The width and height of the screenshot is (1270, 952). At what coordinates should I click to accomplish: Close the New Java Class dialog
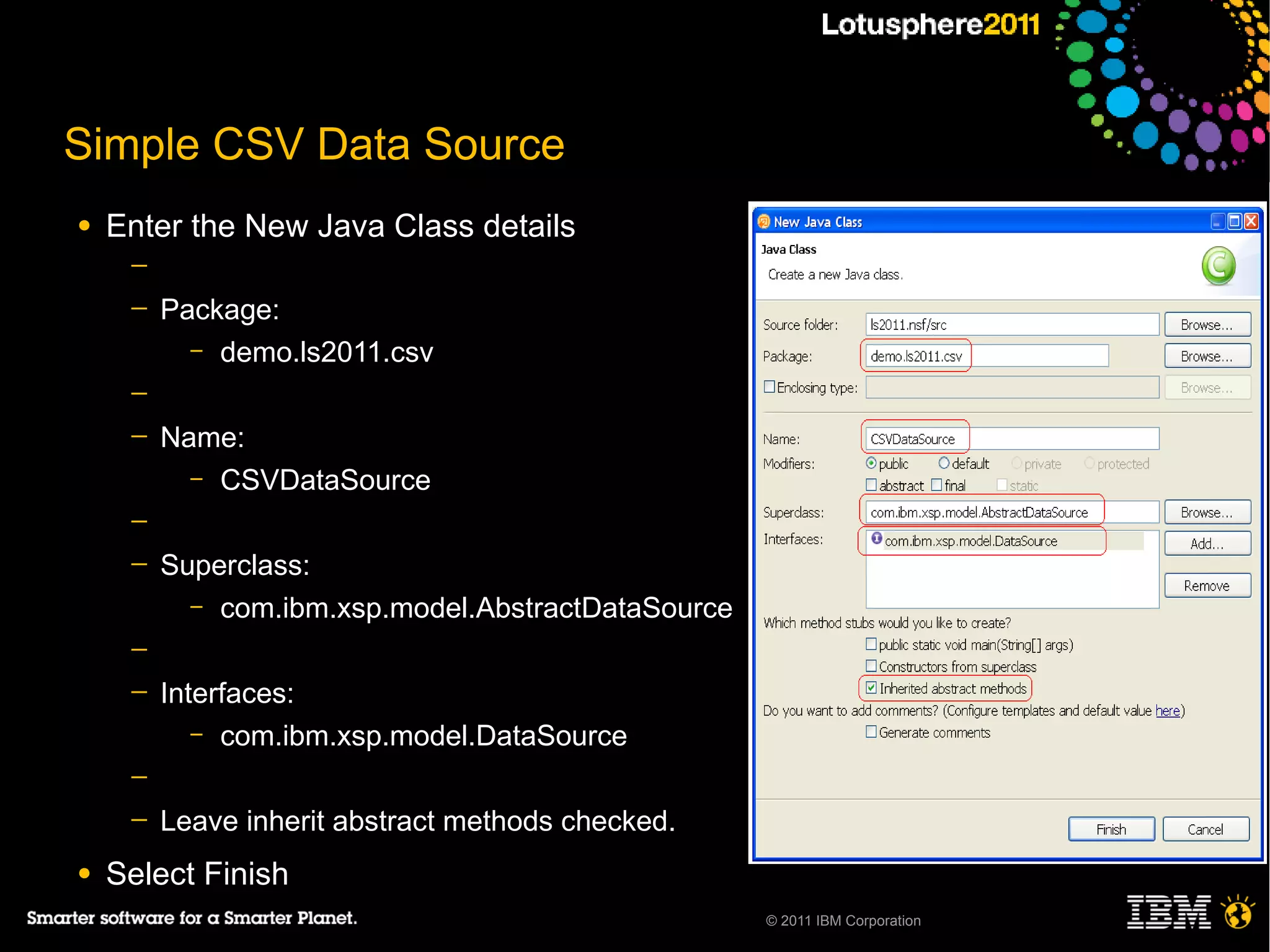coord(1251,221)
